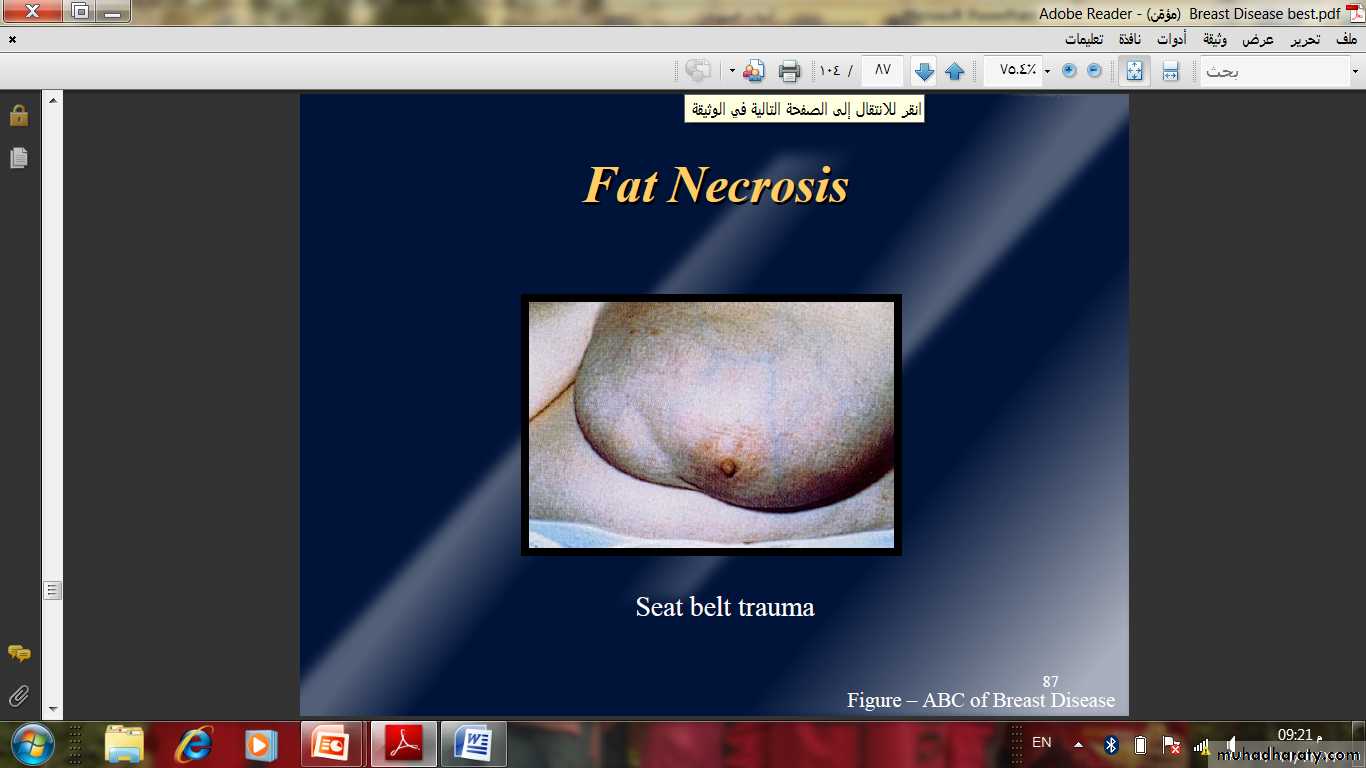Open the security lock panel in sidebar

[18, 115]
